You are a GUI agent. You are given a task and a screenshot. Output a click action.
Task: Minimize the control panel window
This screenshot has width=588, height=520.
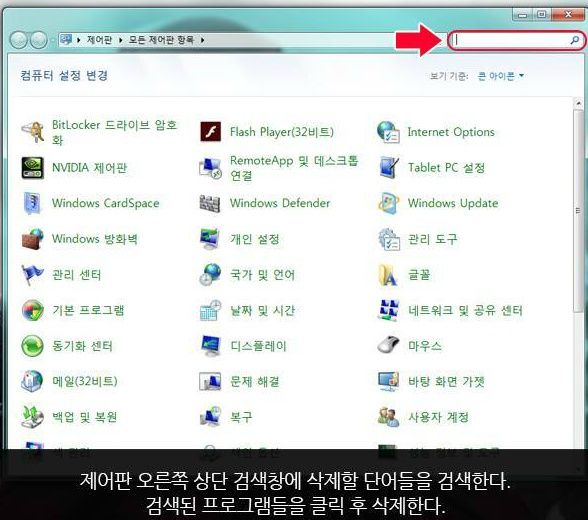[x=522, y=15]
